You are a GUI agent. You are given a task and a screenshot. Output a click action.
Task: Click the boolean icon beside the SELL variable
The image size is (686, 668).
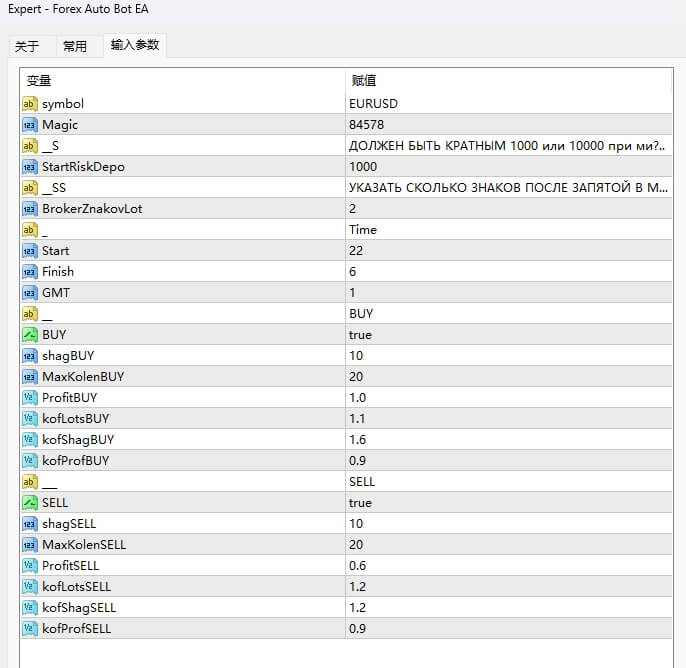29,503
